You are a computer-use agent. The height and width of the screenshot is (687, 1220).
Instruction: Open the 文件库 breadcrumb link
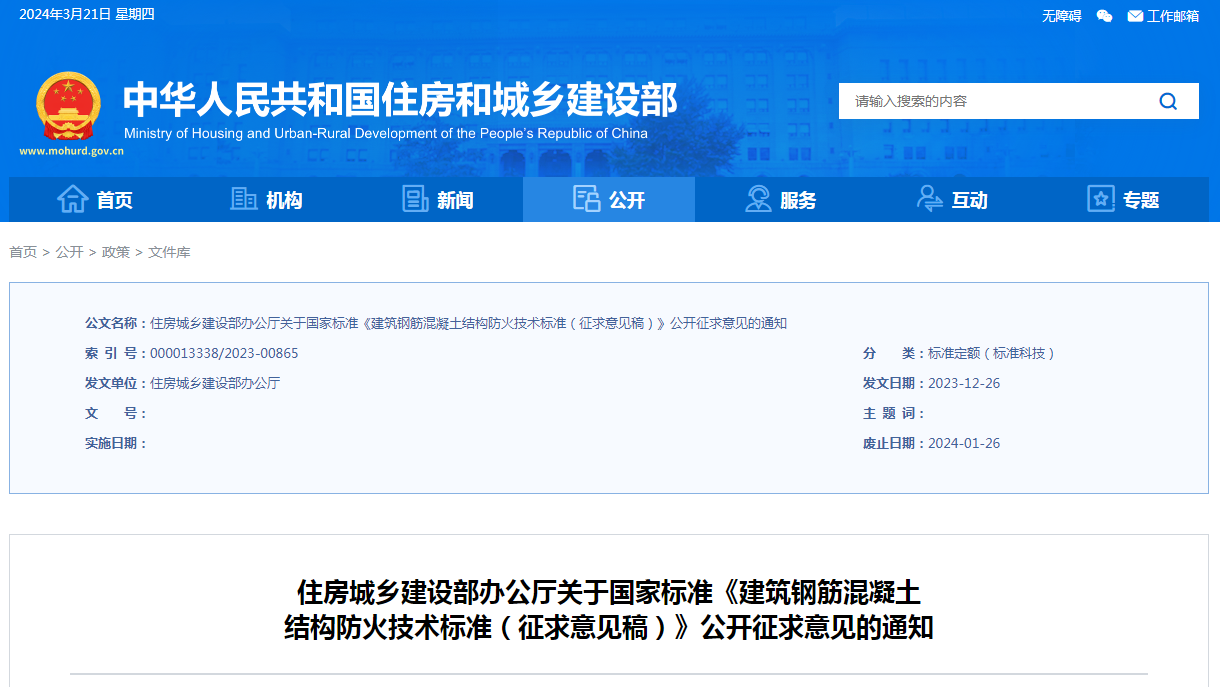coord(169,252)
